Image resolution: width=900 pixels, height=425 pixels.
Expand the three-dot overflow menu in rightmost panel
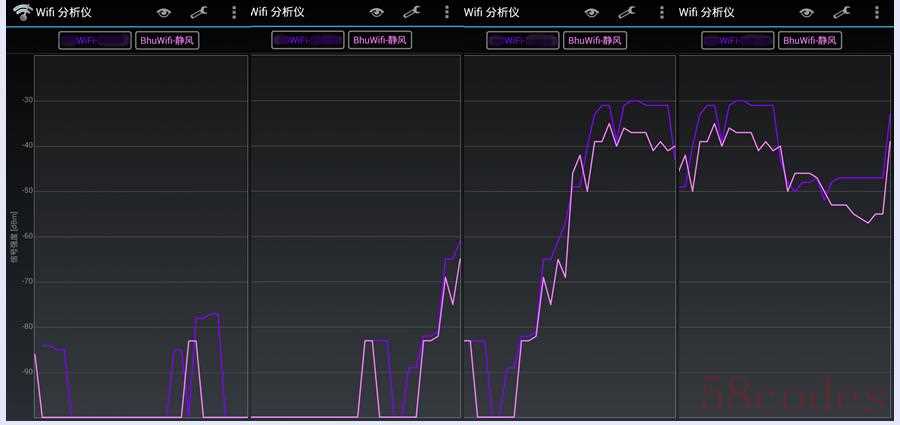click(x=876, y=13)
